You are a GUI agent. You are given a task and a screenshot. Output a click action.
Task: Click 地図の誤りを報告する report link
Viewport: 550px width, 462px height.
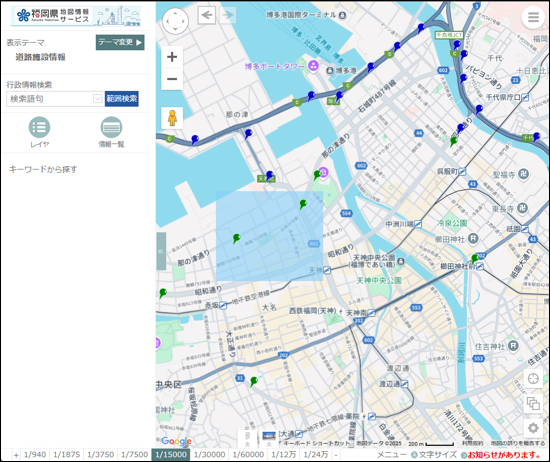click(517, 443)
